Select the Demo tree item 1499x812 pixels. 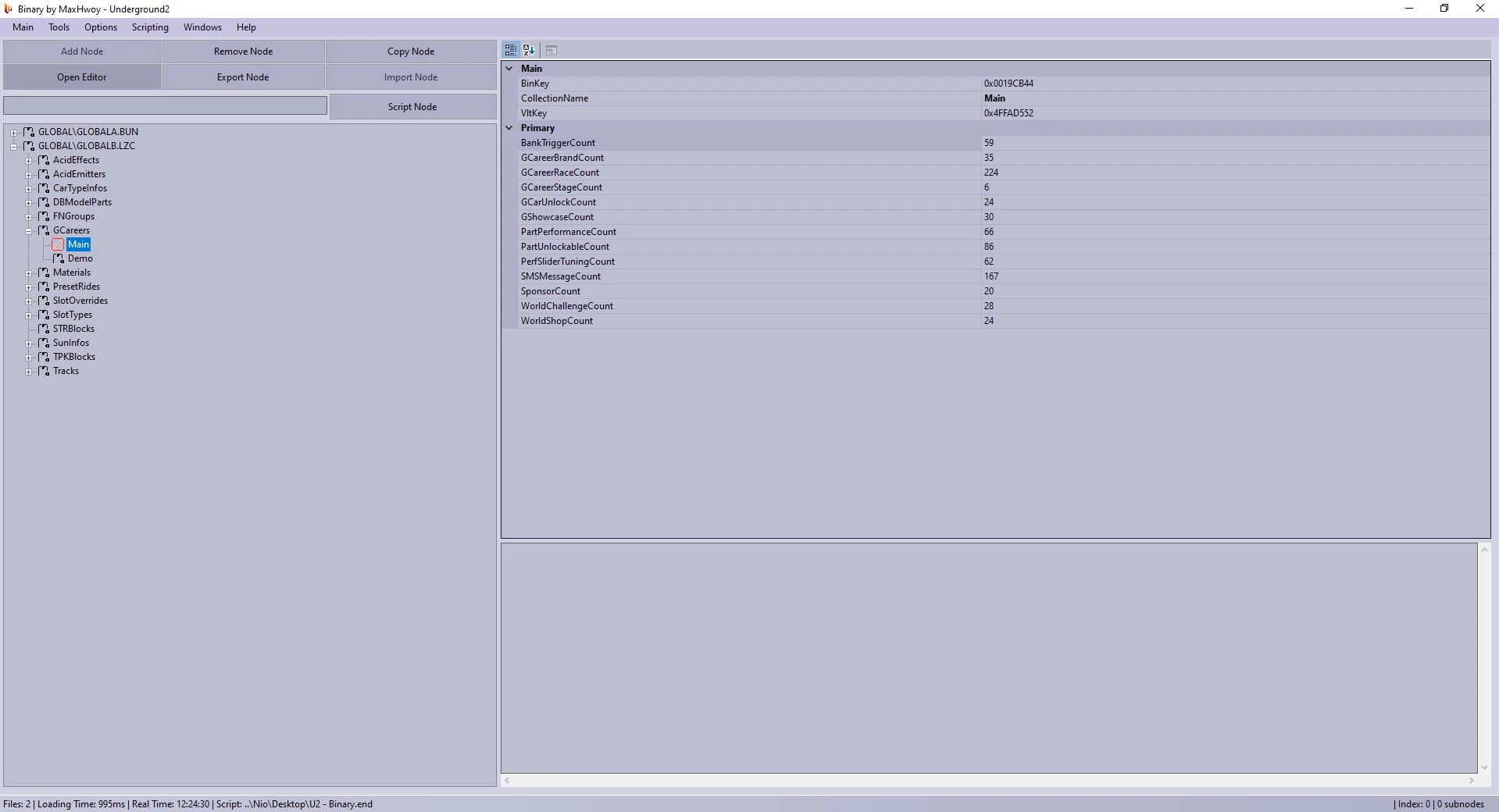click(80, 258)
